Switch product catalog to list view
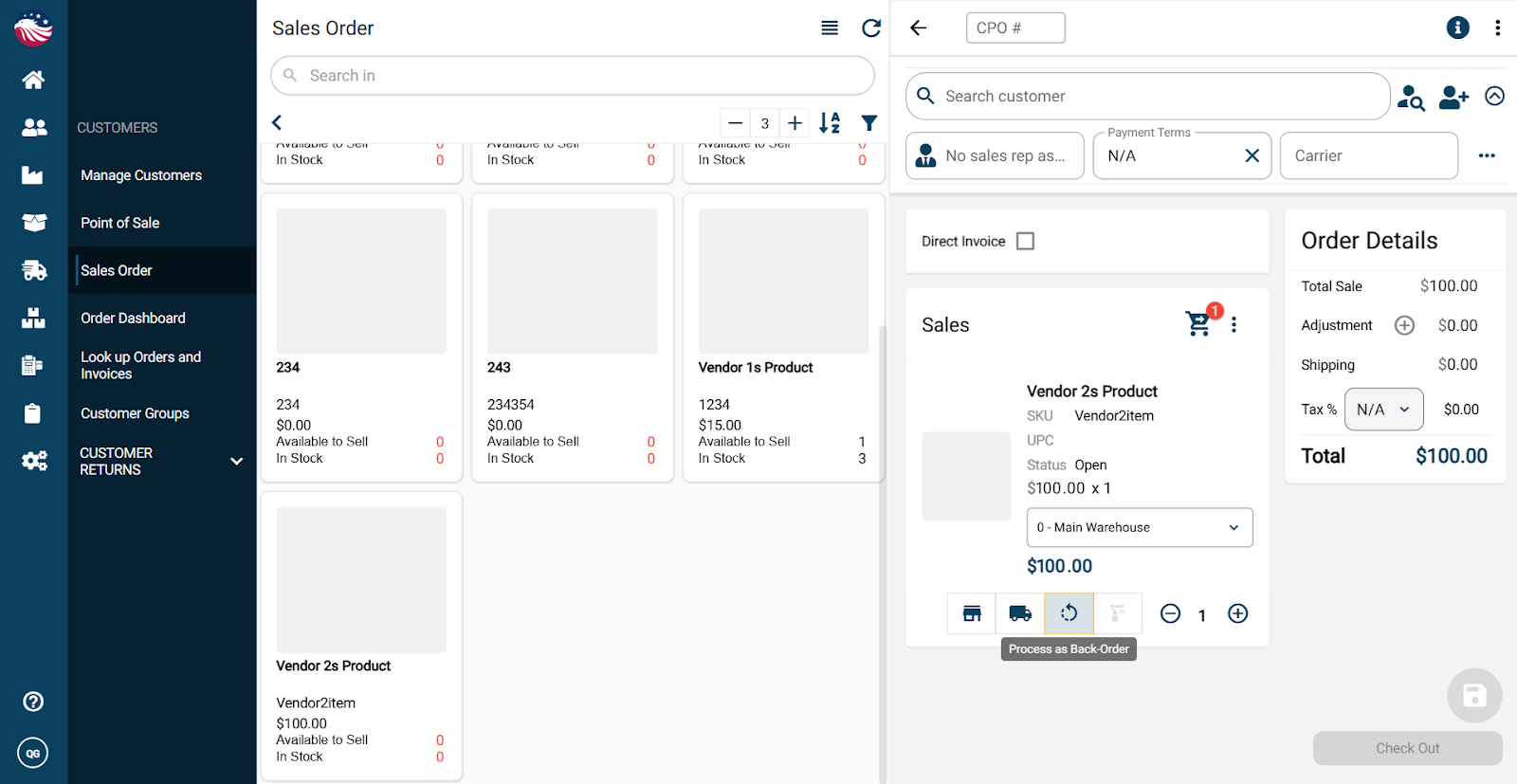Screen dimensions: 1517x784 830,28
